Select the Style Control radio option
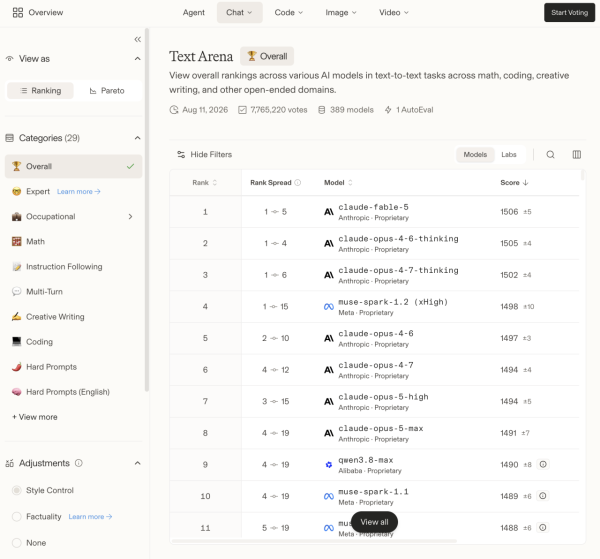The width and height of the screenshot is (600, 559). click(16, 491)
